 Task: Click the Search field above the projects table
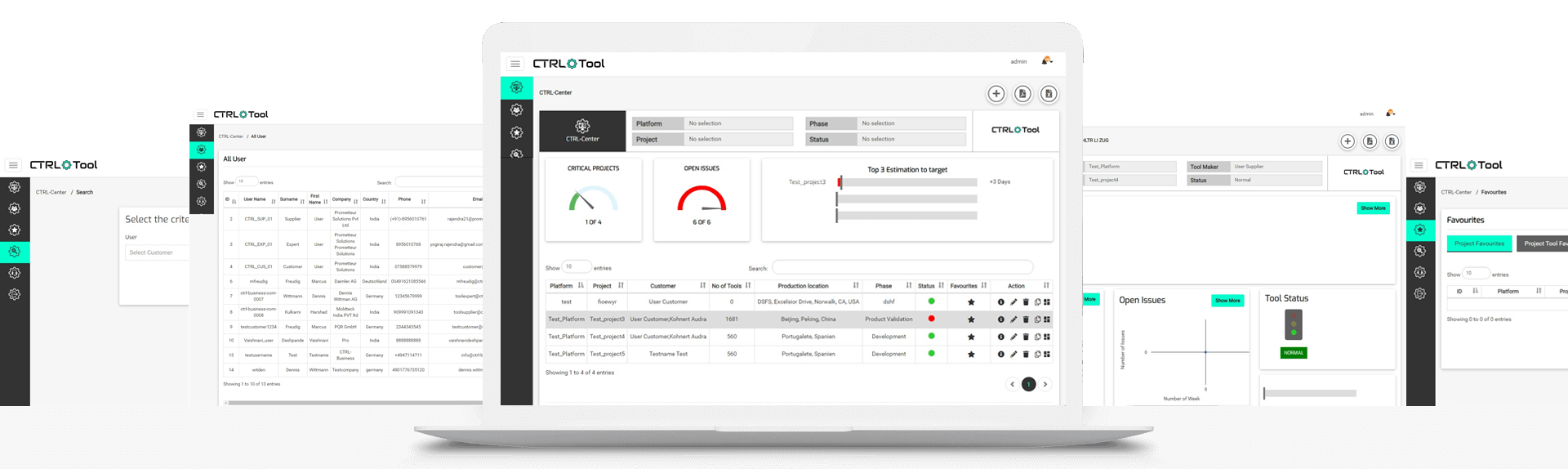coord(902,268)
